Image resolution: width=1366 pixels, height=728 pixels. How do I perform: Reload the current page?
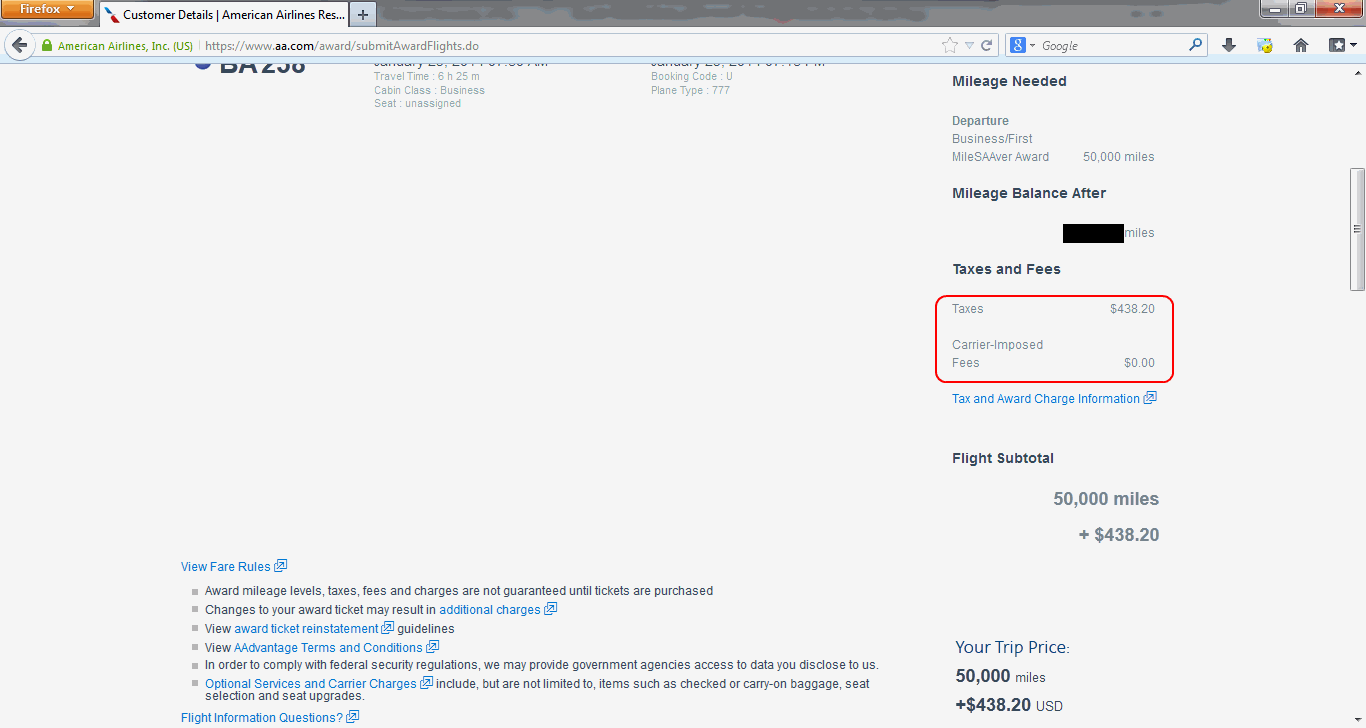pyautogui.click(x=986, y=46)
